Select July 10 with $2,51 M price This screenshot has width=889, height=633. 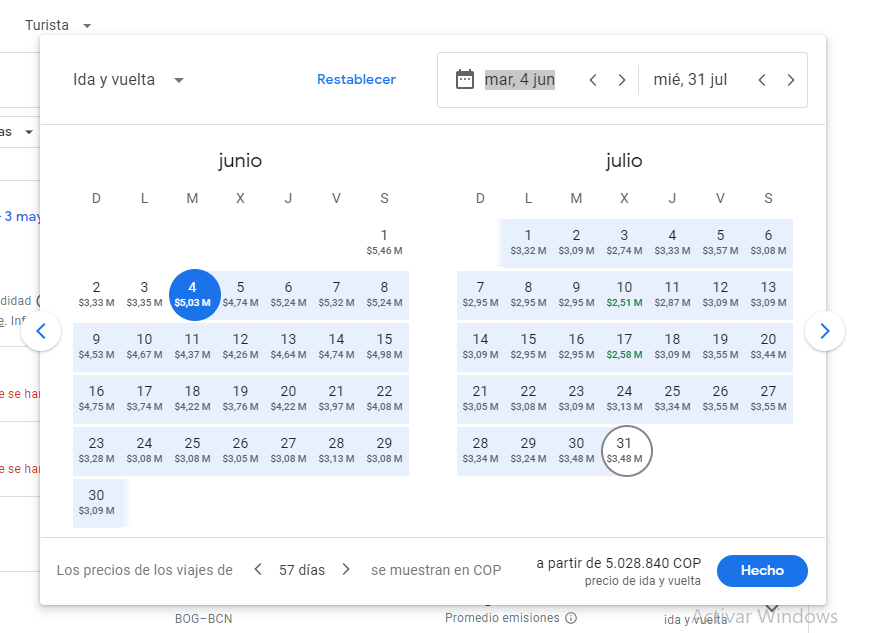624,294
